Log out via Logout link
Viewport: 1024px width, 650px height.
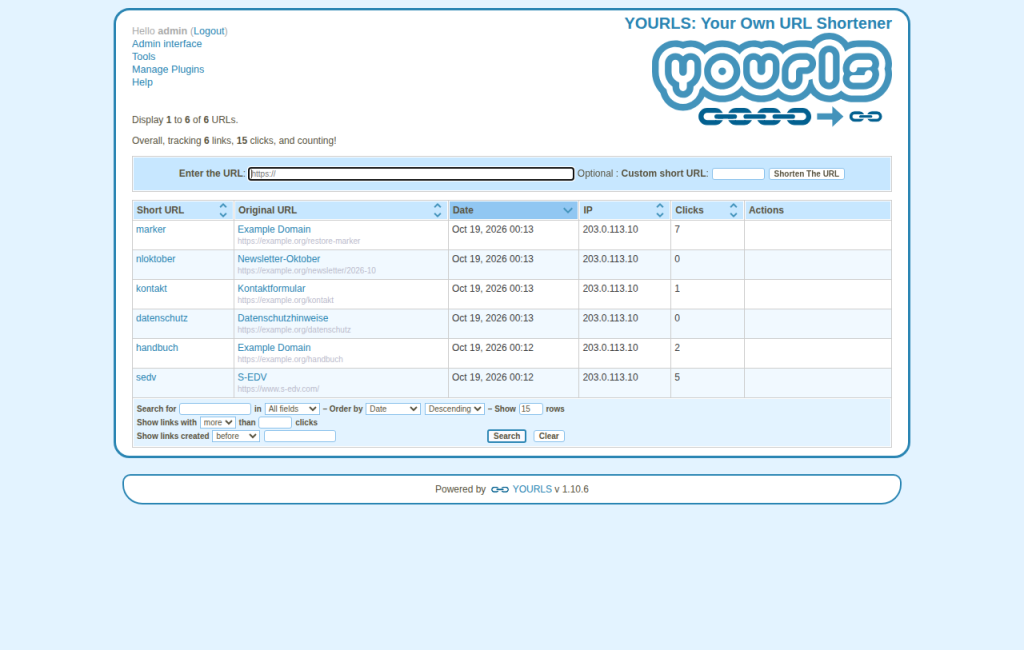coord(209,31)
